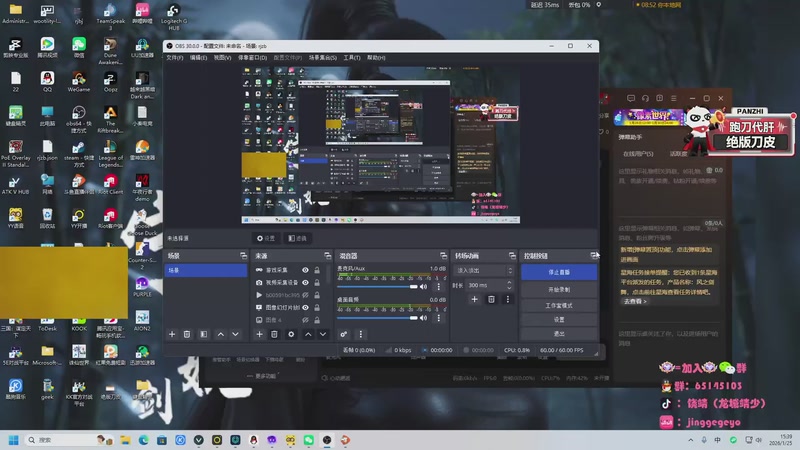Remove selected scene with trash icon
The height and width of the screenshot is (450, 800).
[187, 334]
